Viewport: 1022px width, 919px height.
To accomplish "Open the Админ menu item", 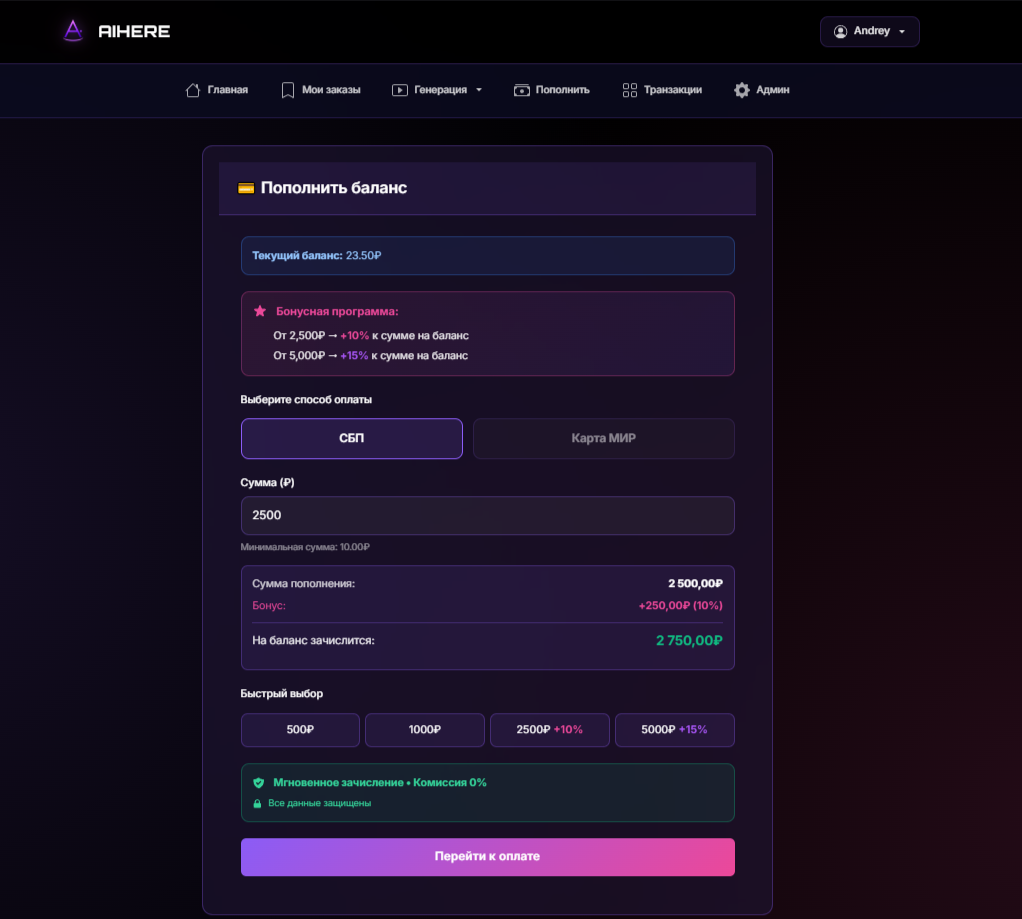I will click(773, 90).
